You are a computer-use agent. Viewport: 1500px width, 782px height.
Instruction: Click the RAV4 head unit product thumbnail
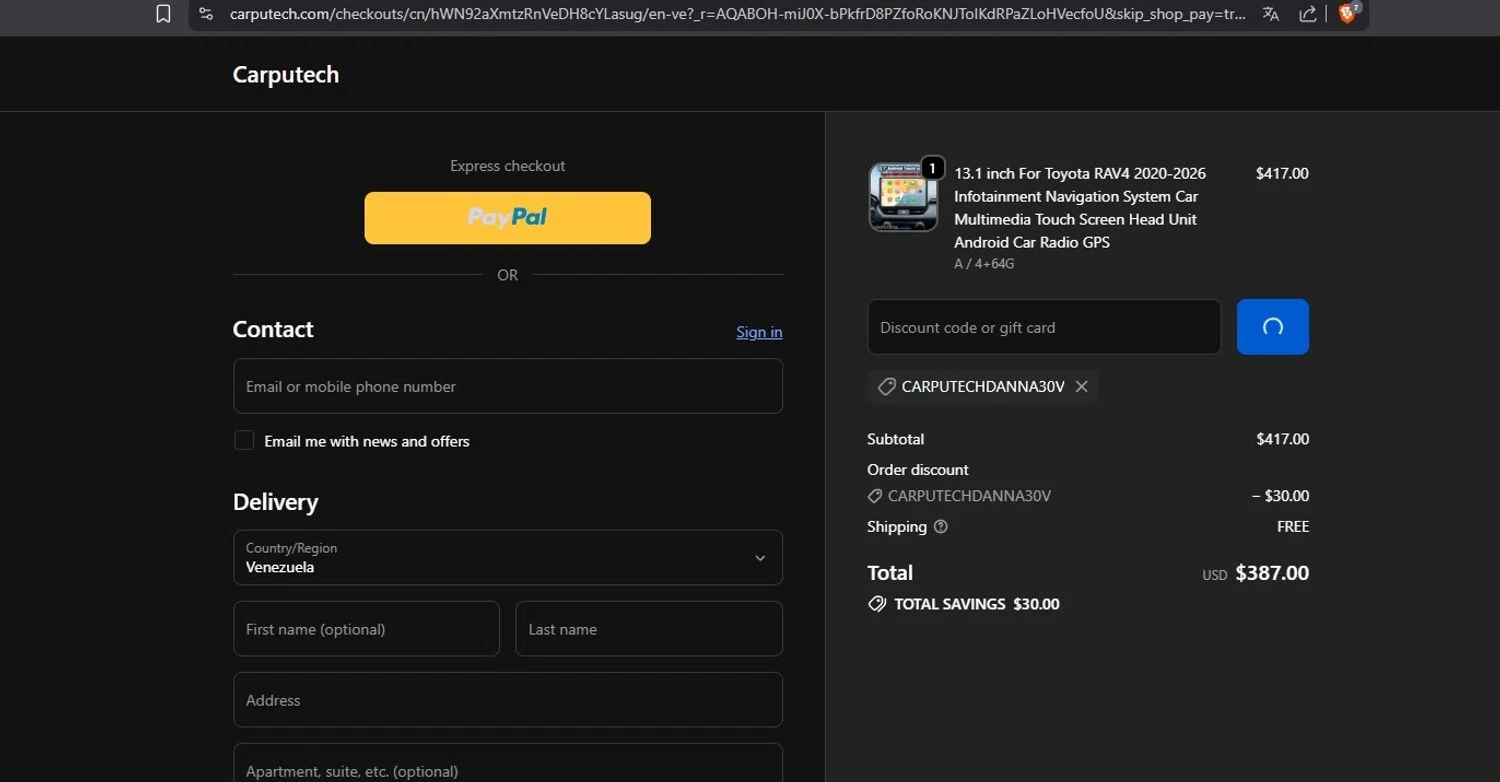[x=903, y=197]
